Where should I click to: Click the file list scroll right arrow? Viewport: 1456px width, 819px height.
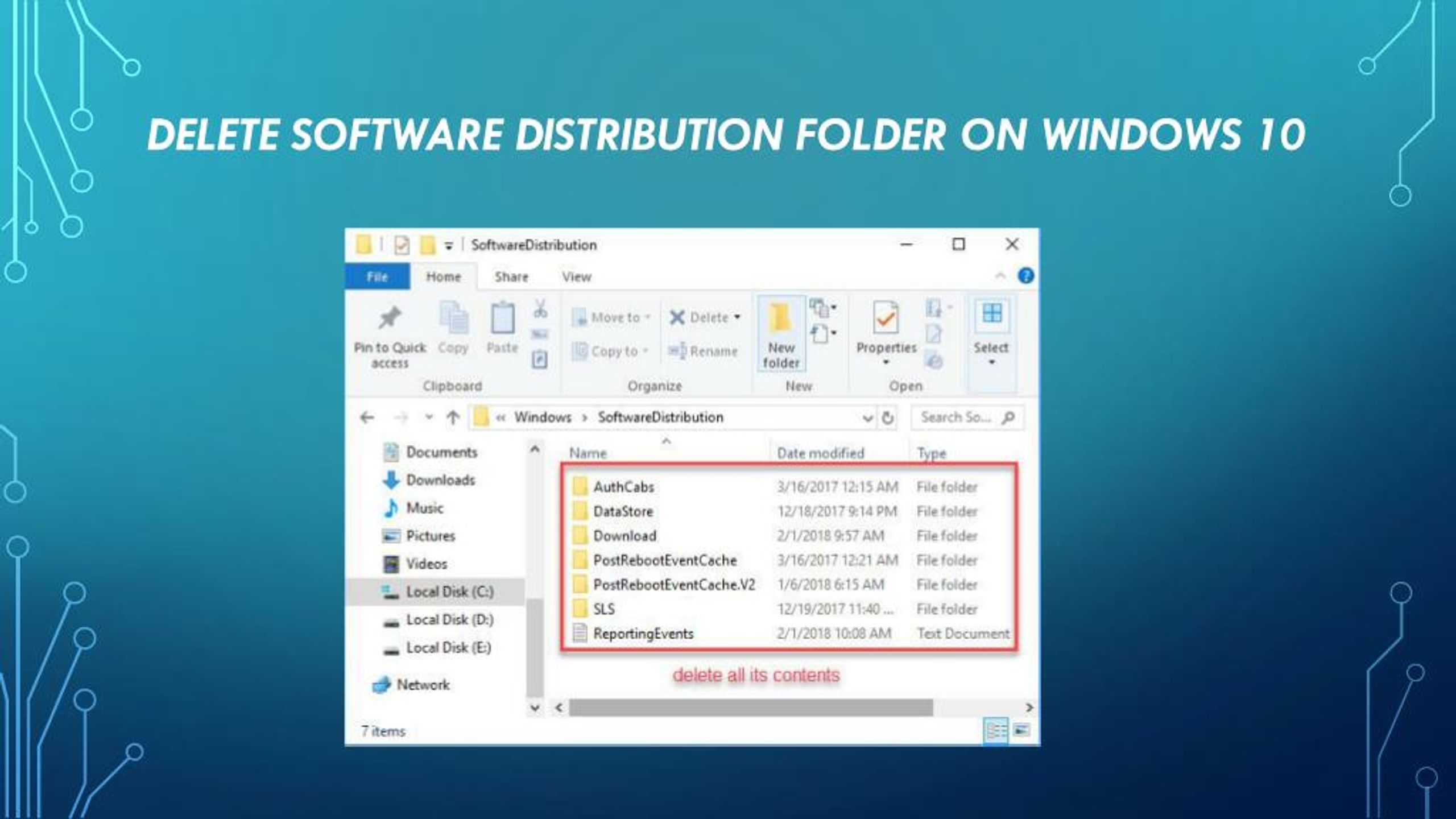[1029, 708]
